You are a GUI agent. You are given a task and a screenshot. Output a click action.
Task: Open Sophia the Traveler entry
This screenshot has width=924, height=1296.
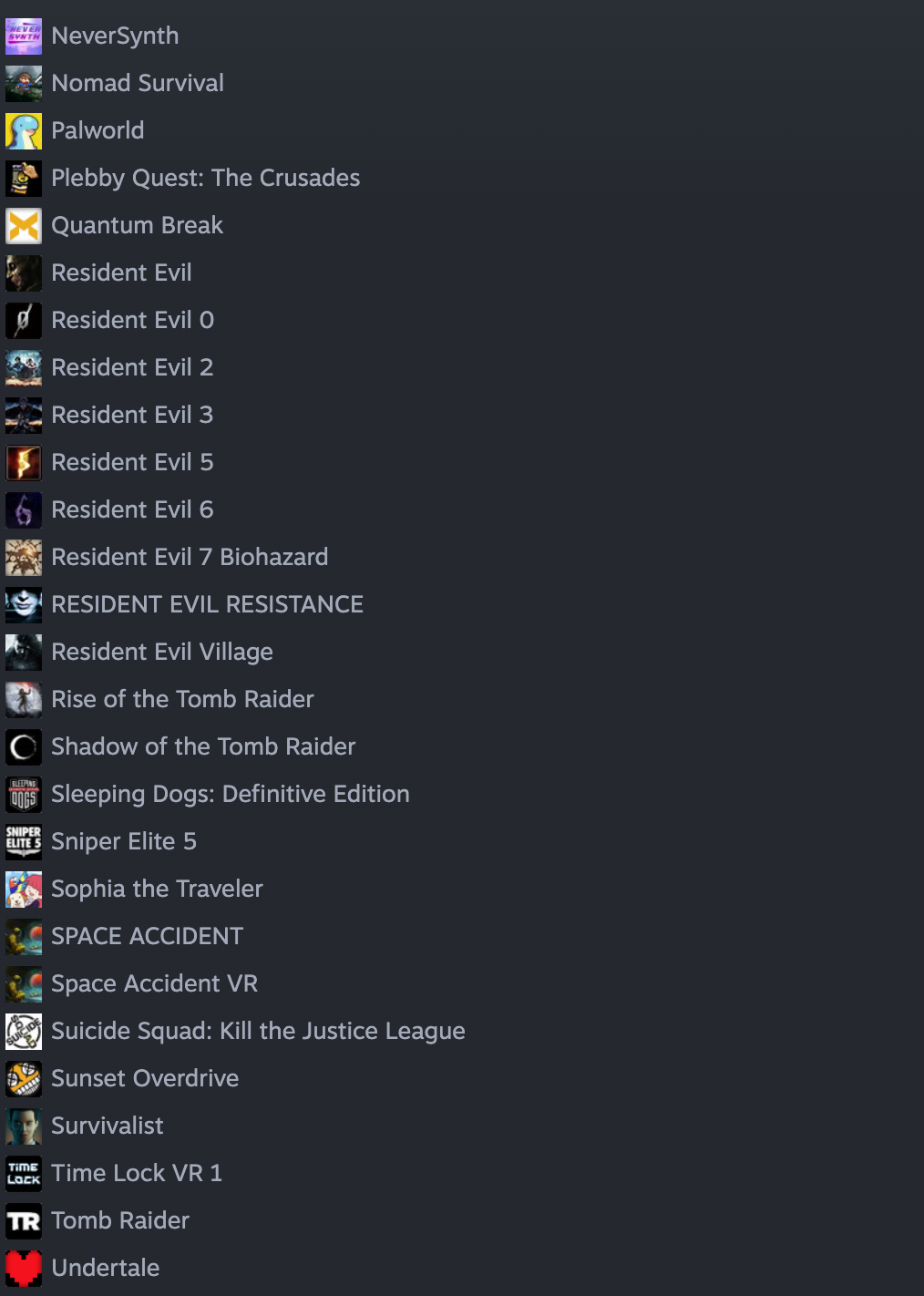(157, 889)
